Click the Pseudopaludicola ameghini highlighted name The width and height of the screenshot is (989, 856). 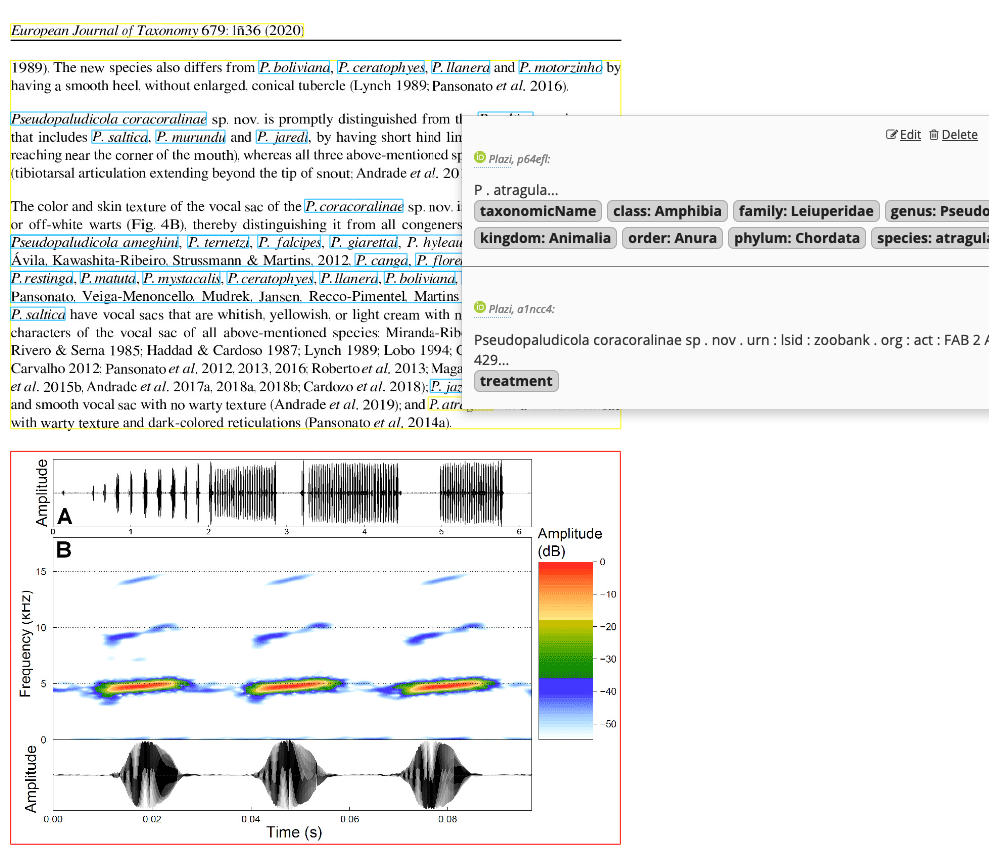[x=95, y=242]
